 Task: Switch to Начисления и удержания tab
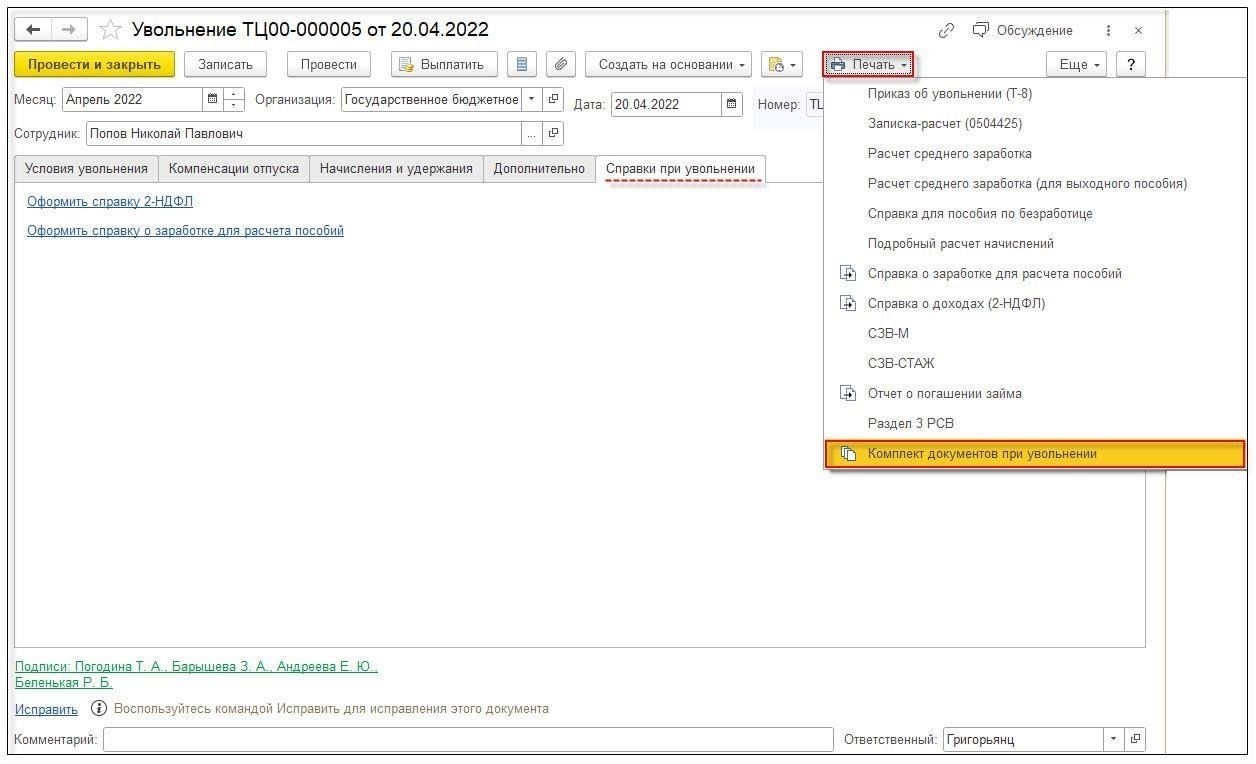(x=396, y=169)
